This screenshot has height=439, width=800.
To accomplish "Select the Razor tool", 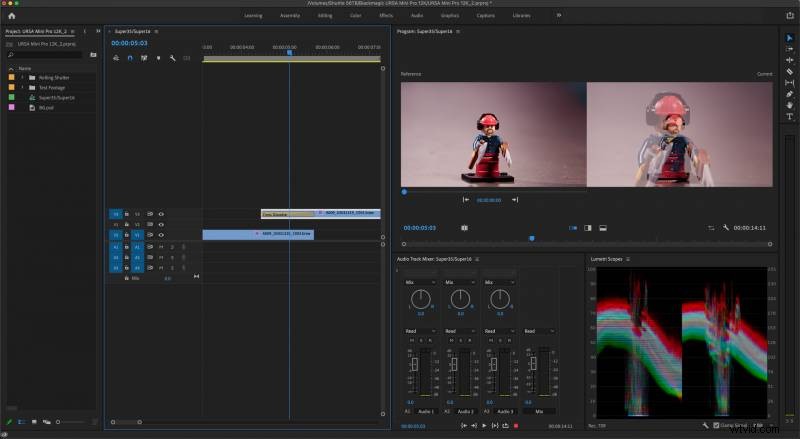I will 789,71.
